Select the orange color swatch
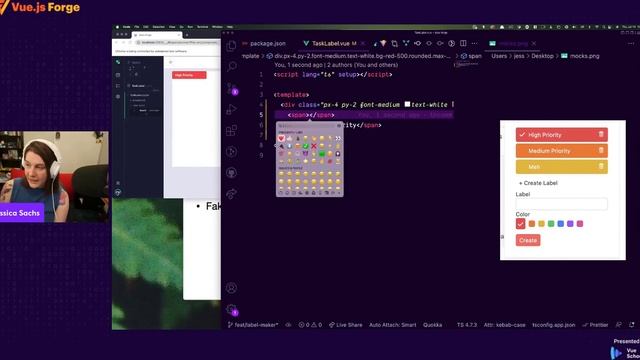The image size is (640, 360). pyautogui.click(x=532, y=224)
